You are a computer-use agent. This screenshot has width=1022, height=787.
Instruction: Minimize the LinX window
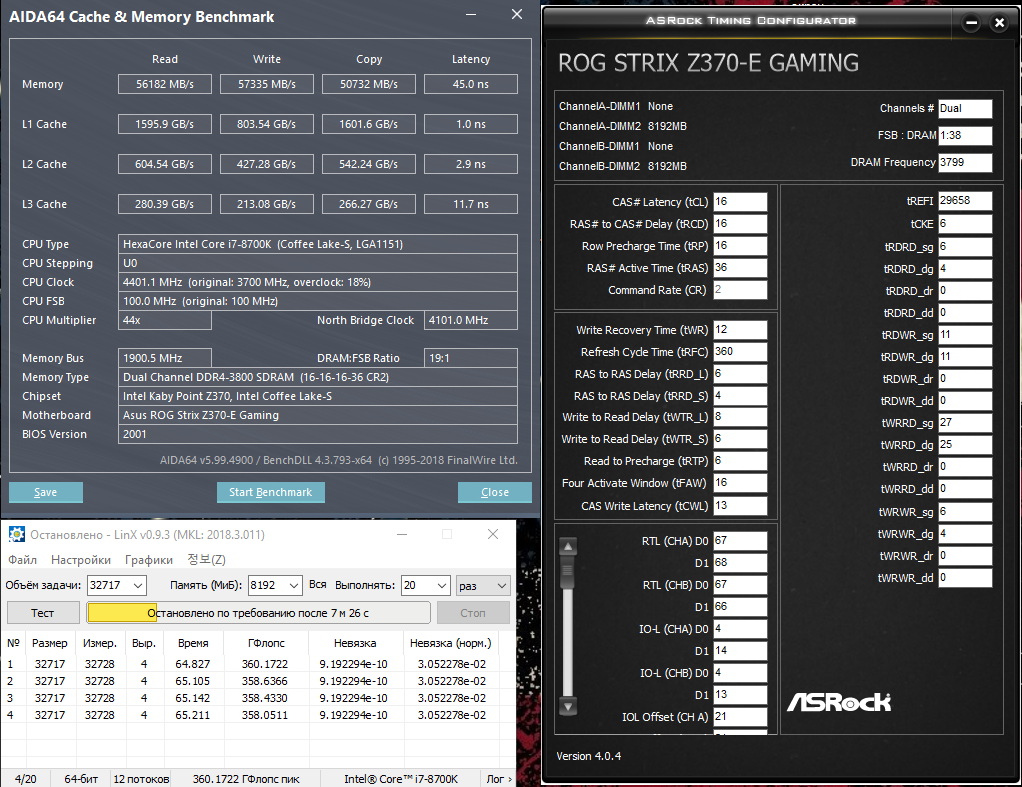click(x=402, y=534)
